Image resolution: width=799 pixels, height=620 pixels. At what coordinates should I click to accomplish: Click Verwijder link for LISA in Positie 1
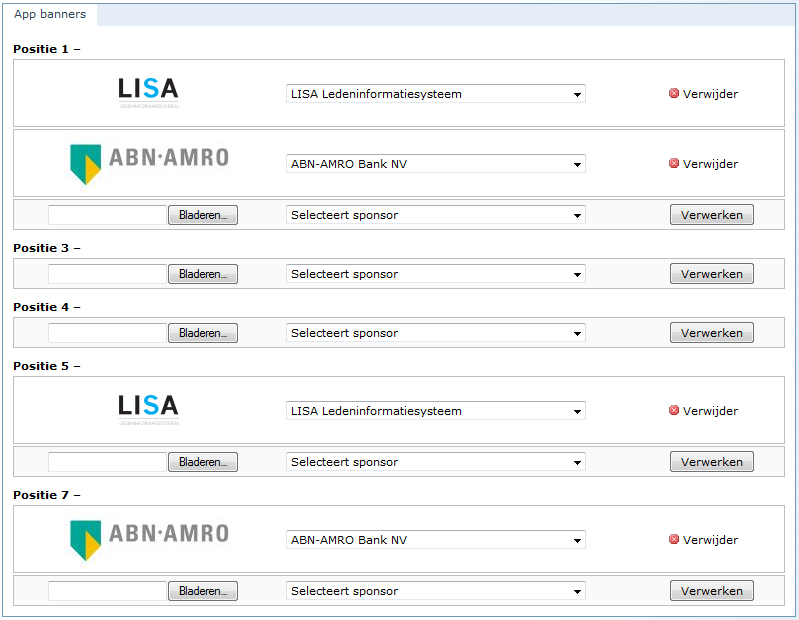710,94
